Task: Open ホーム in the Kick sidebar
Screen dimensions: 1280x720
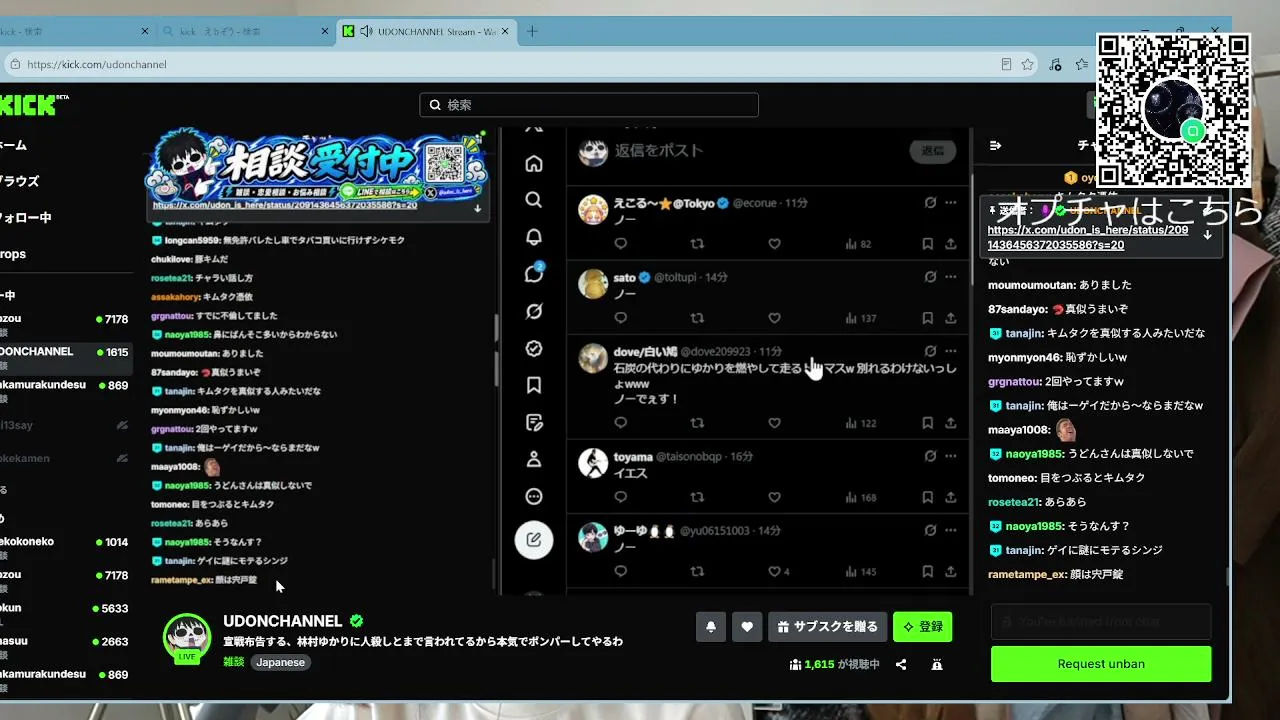Action: coord(14,145)
